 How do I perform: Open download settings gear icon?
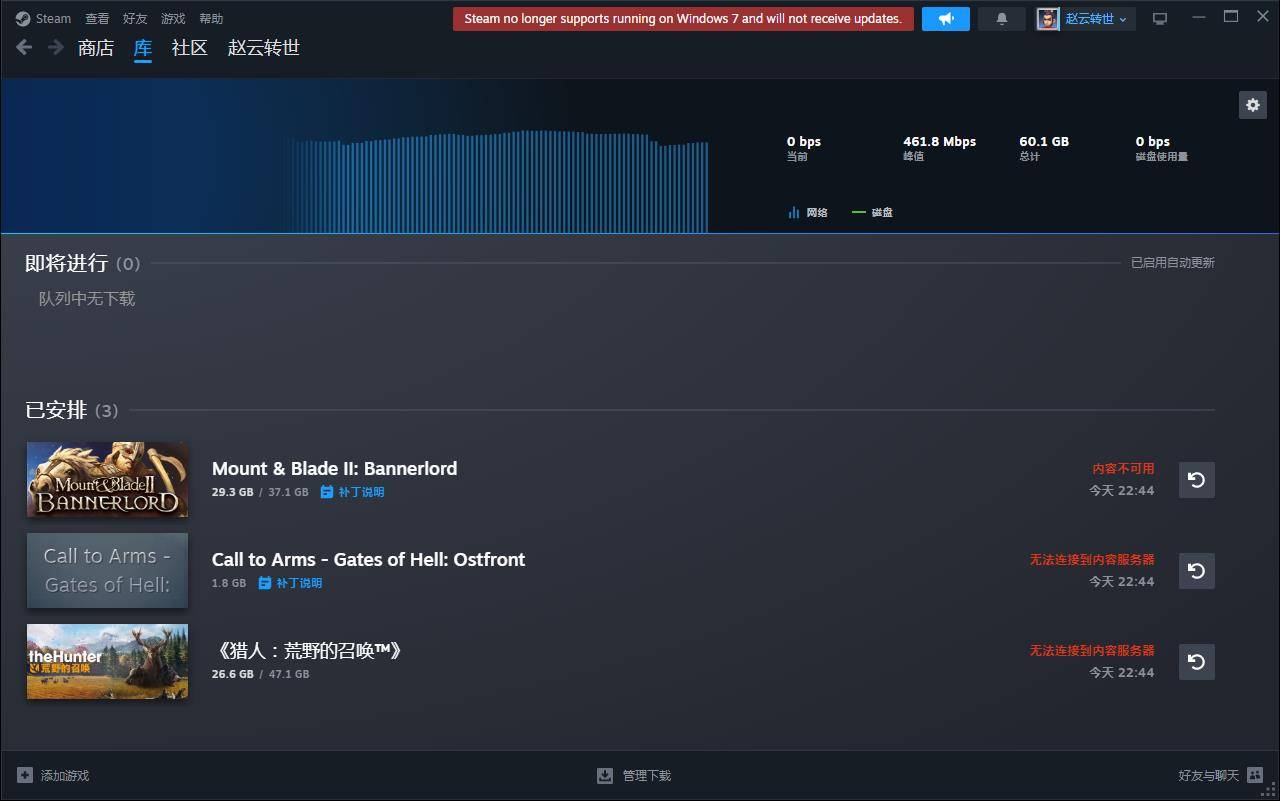click(1252, 105)
